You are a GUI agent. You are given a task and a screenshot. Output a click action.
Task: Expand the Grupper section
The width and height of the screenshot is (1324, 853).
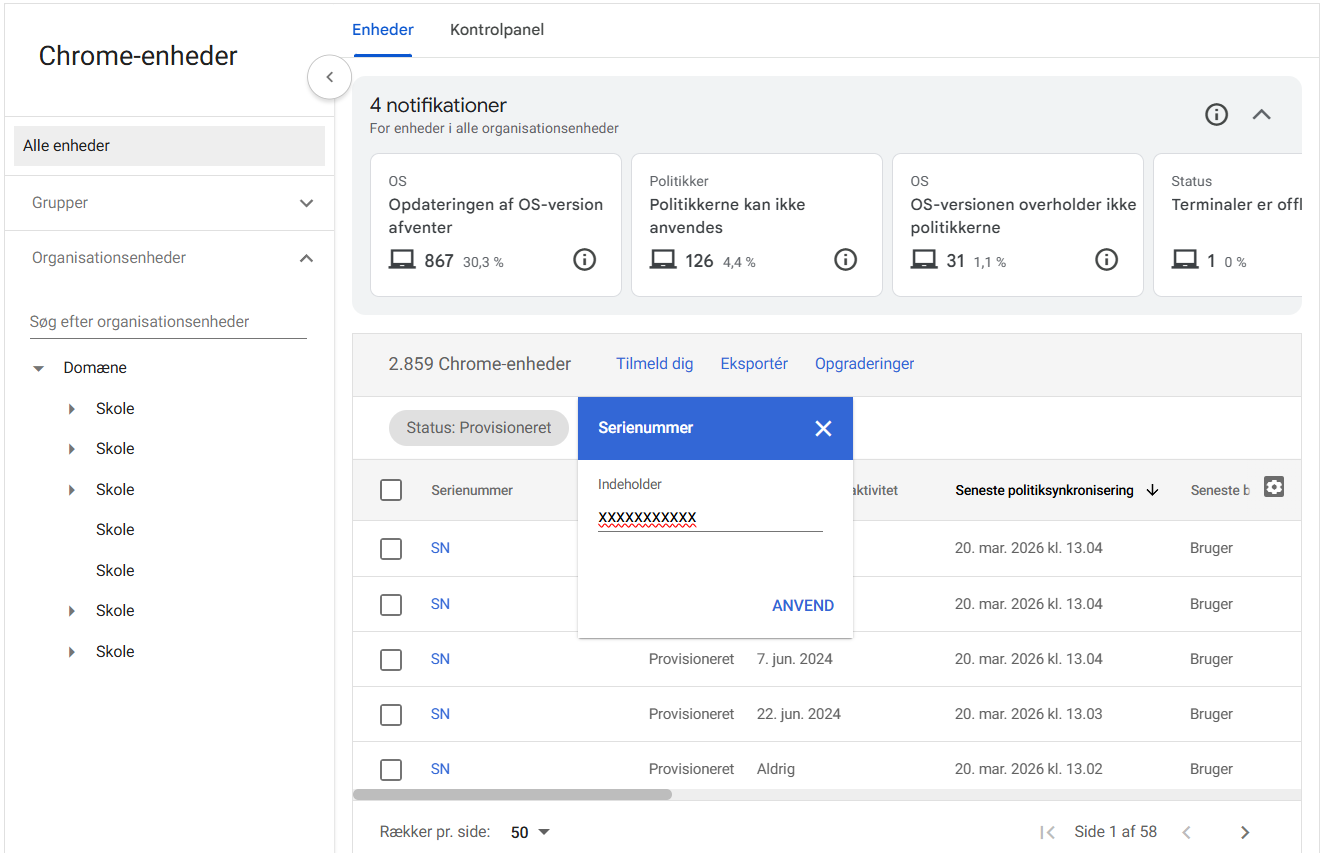[x=306, y=203]
